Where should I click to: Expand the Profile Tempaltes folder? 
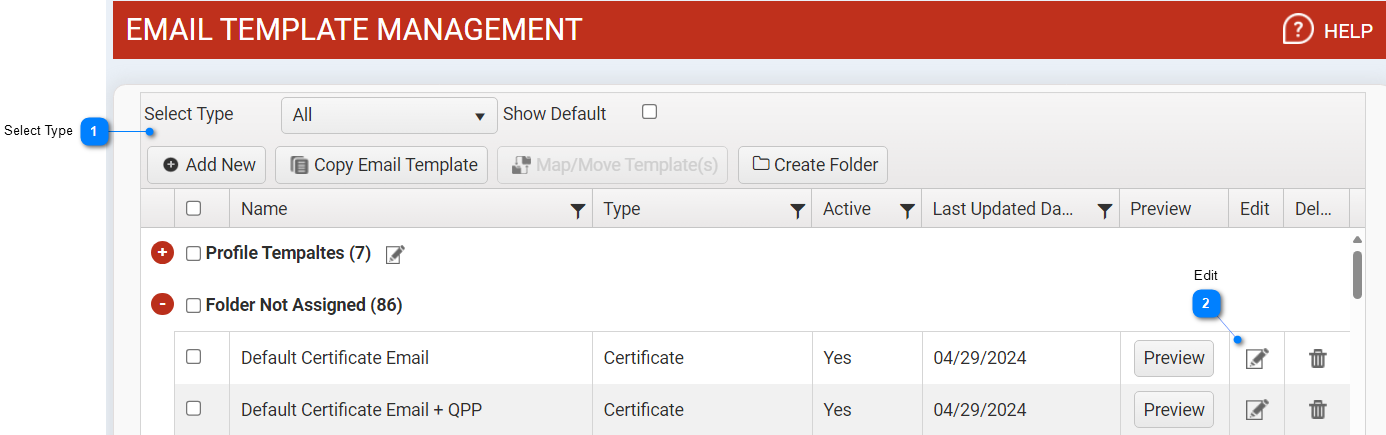pos(162,254)
